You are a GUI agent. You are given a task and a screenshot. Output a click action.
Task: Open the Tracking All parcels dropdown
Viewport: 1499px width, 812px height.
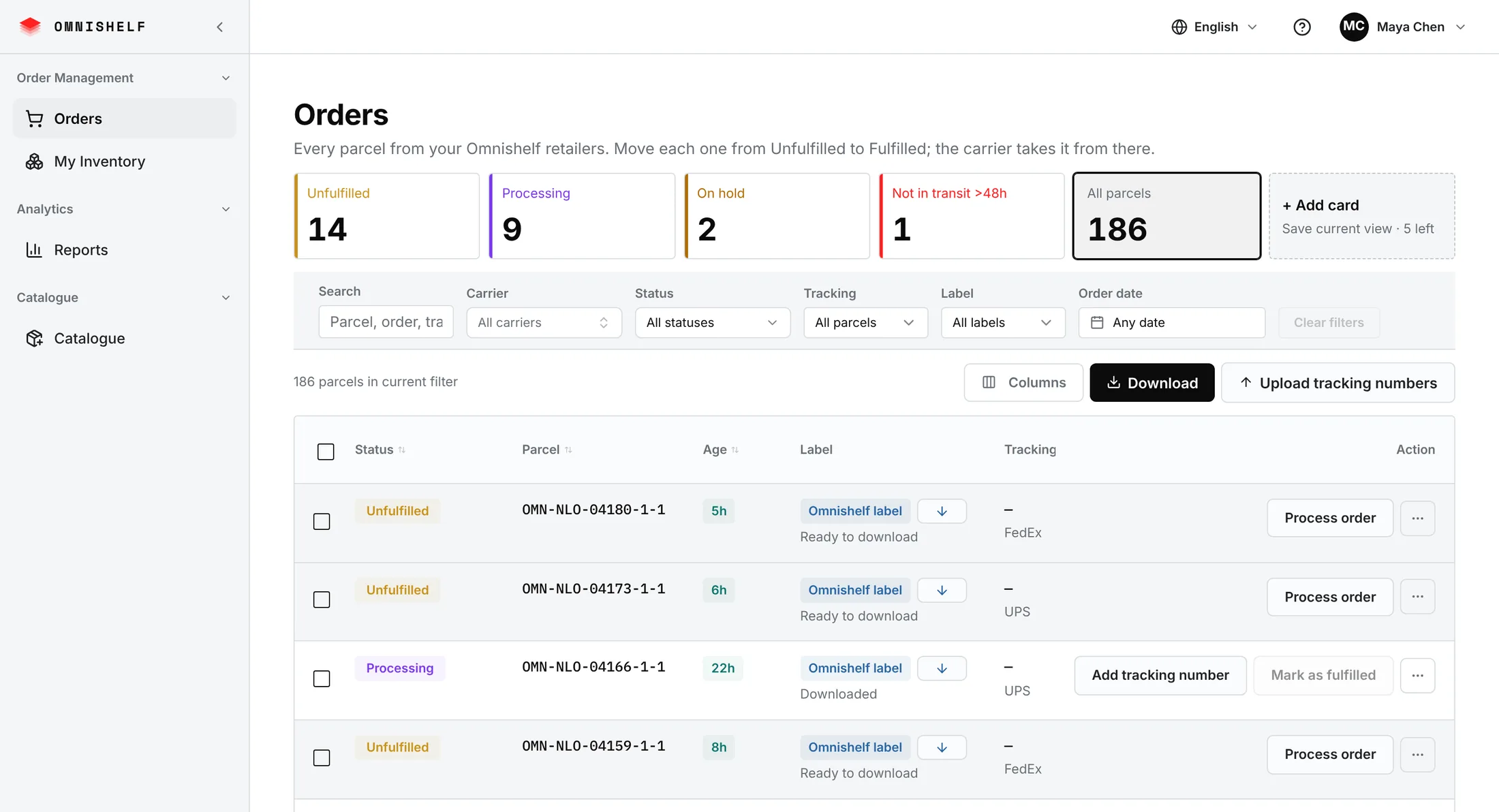click(x=865, y=322)
